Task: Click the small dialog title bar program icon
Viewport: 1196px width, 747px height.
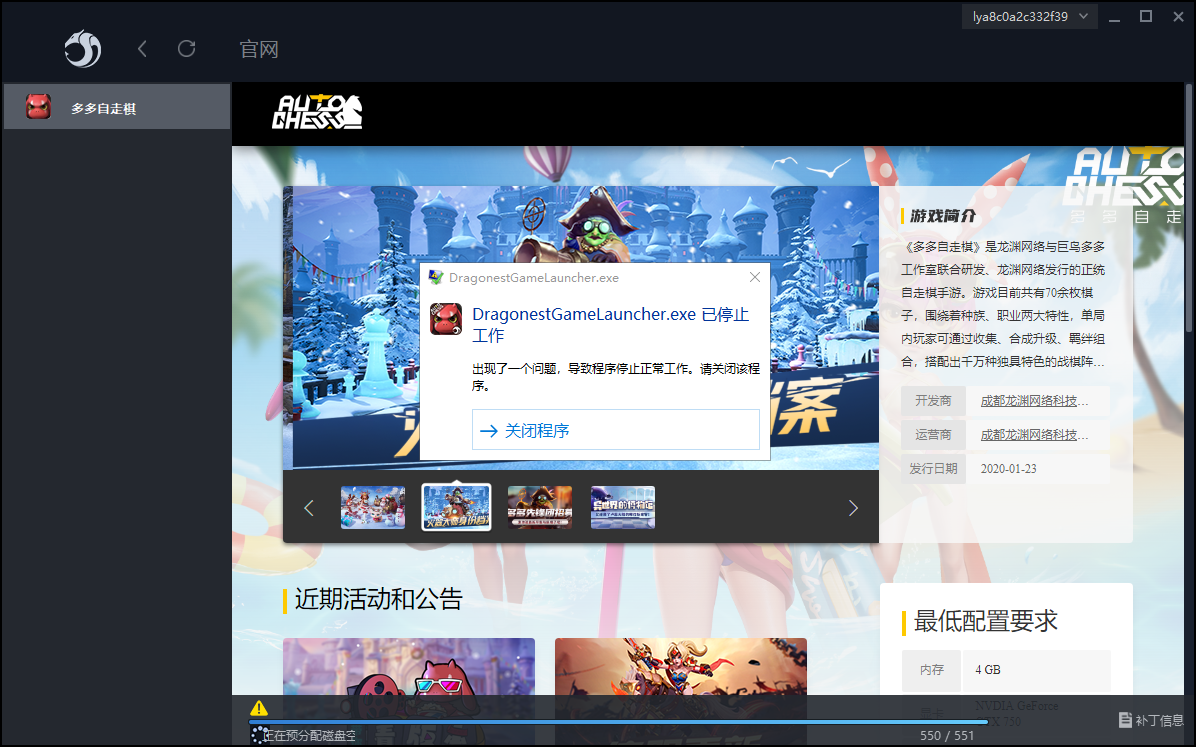Action: 436,278
